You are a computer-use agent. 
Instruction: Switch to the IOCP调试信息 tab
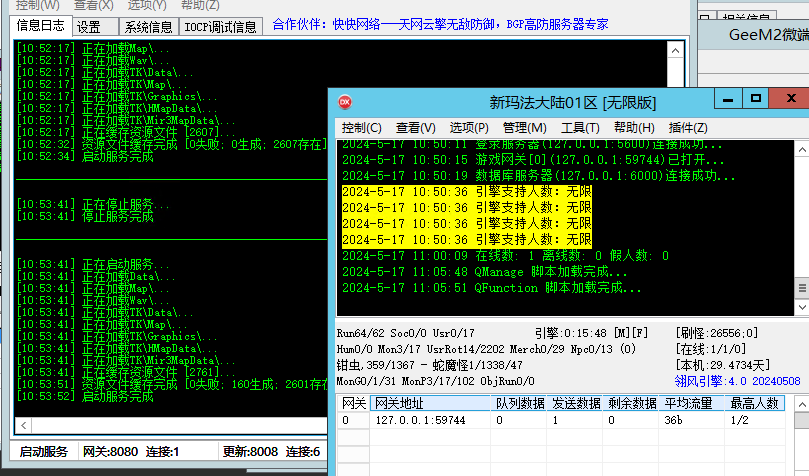pyautogui.click(x=221, y=27)
